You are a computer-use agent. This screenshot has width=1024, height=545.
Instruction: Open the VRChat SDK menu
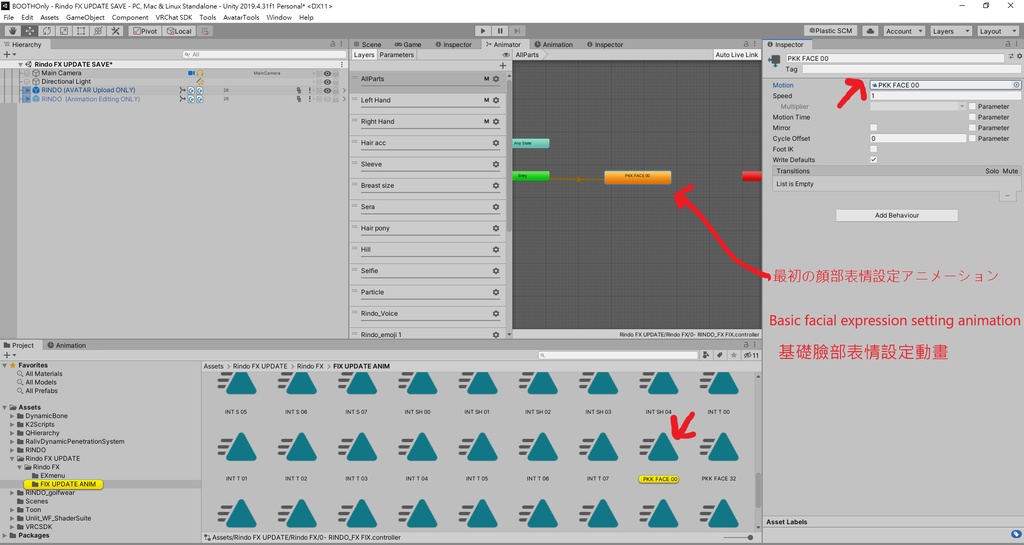(x=174, y=18)
